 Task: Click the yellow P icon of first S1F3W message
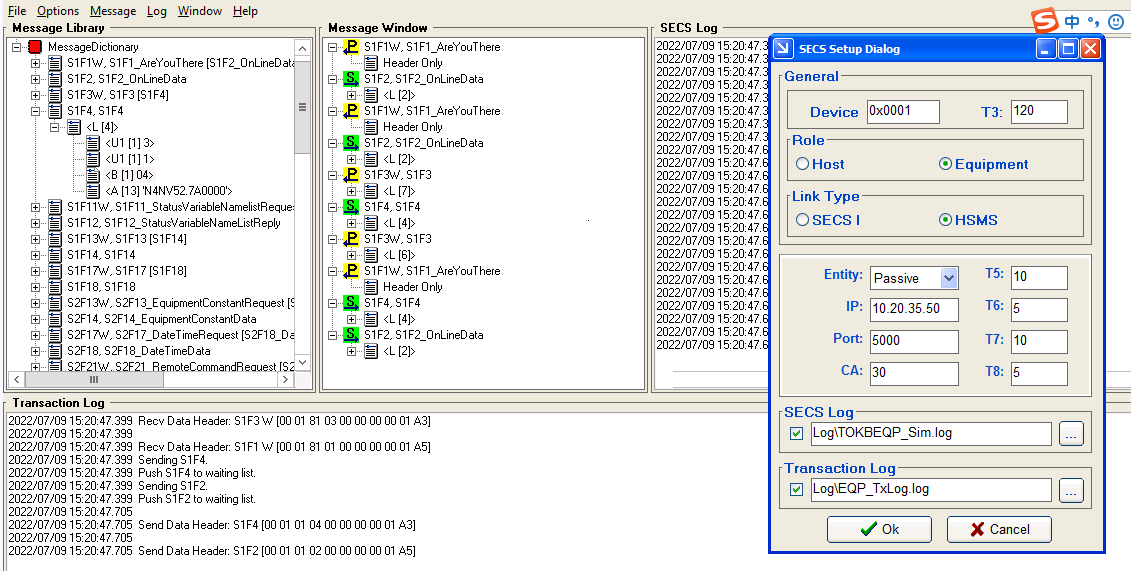pyautogui.click(x=351, y=175)
